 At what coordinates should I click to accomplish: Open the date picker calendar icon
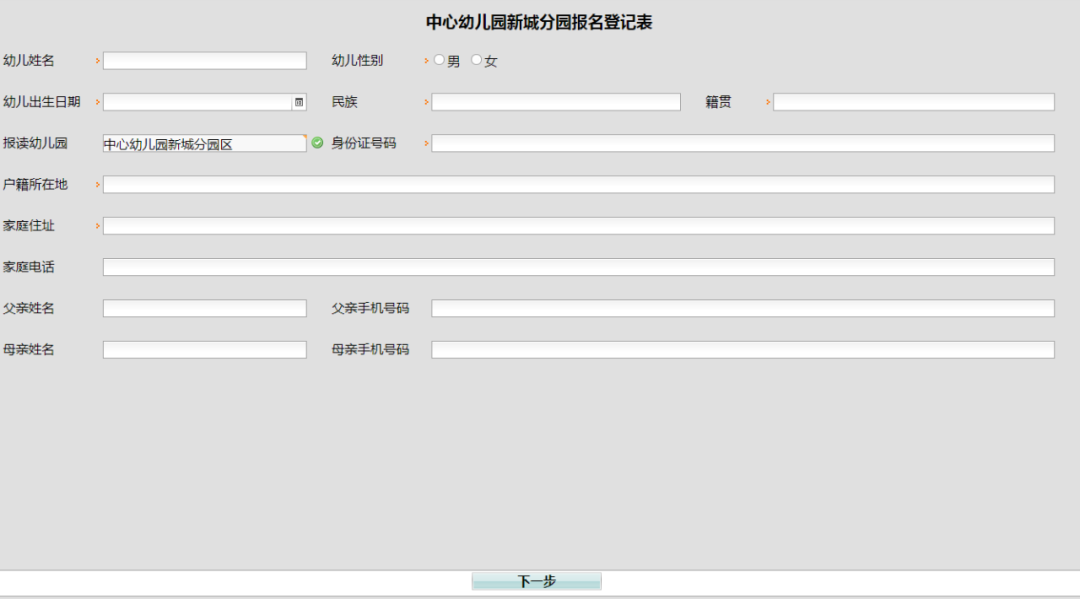(297, 101)
